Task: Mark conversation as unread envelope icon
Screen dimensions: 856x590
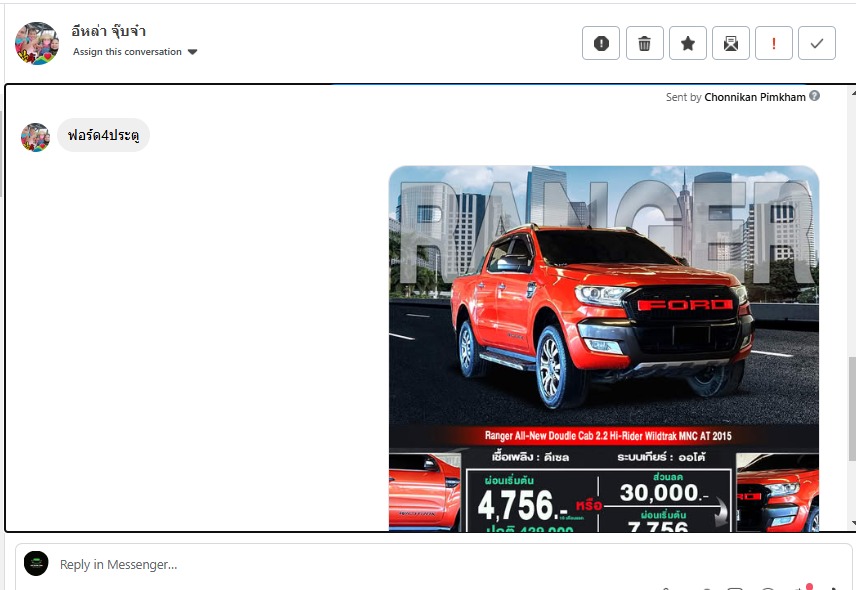Action: point(730,43)
